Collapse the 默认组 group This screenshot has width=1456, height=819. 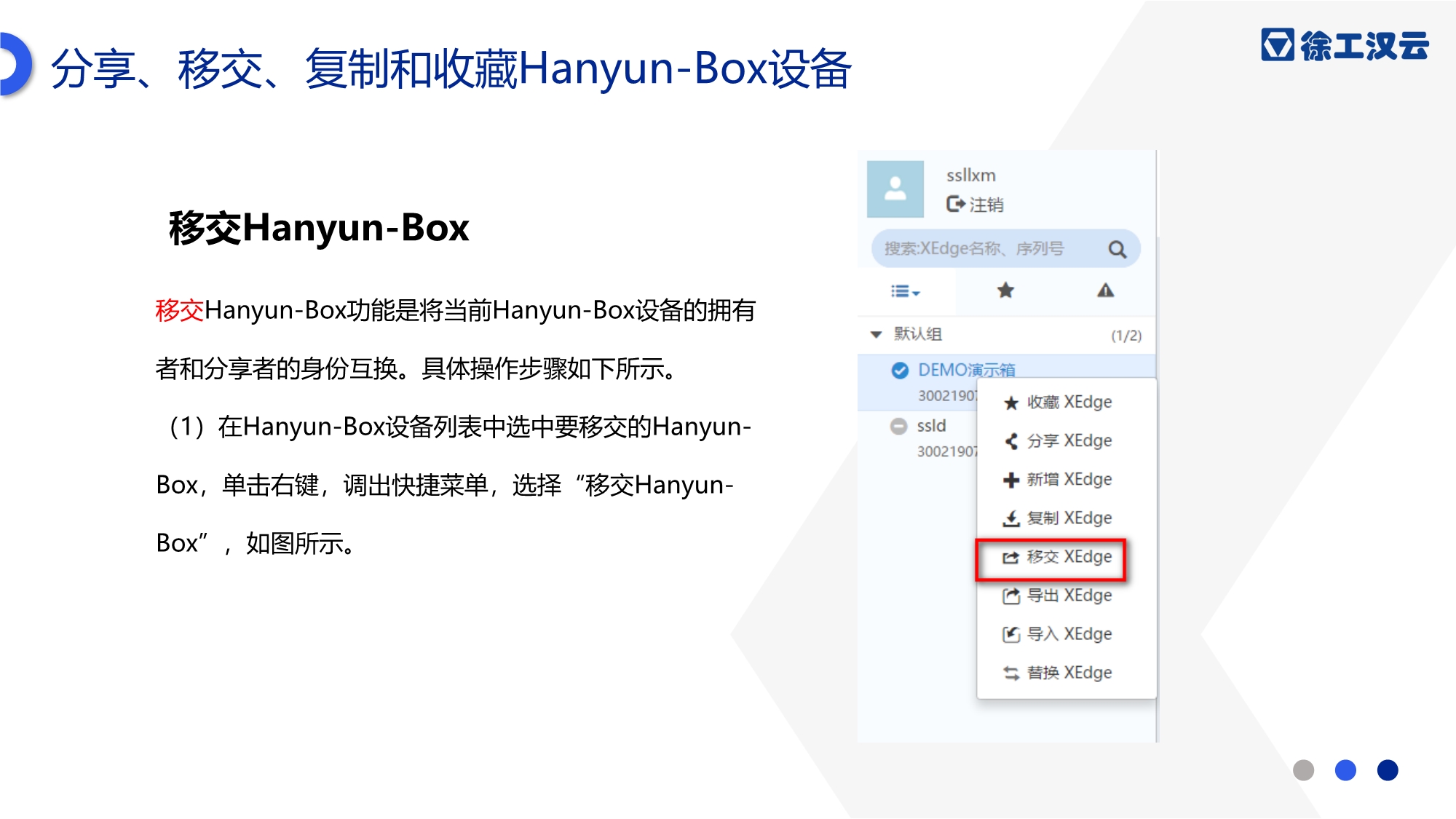pyautogui.click(x=877, y=334)
